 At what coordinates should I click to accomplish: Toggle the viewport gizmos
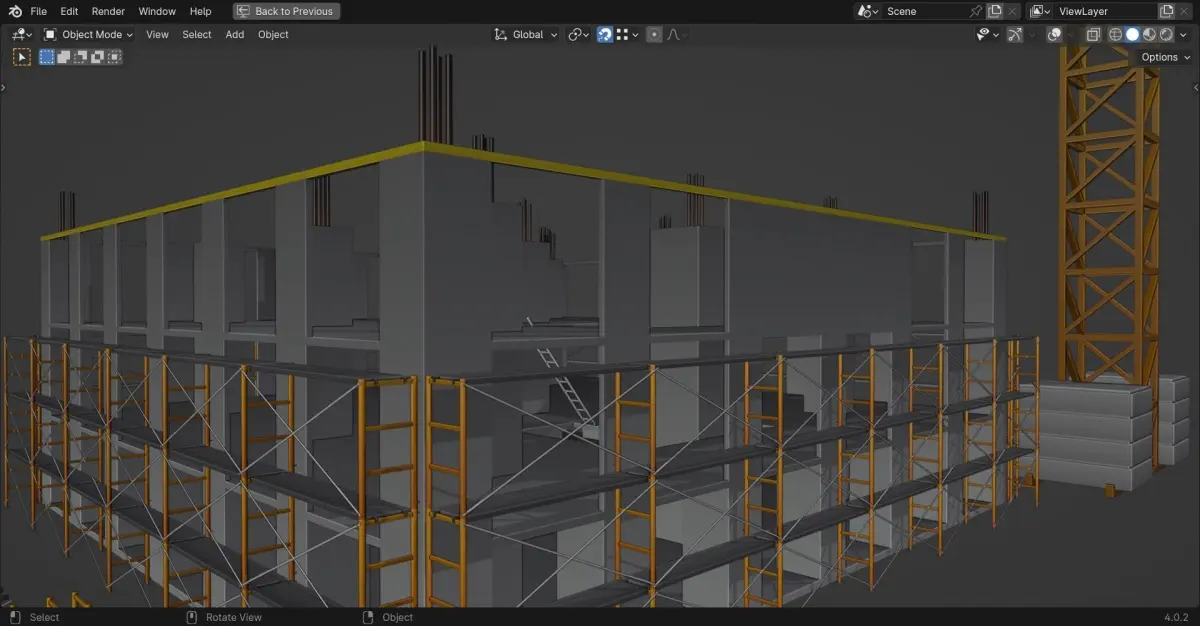pyautogui.click(x=1015, y=34)
